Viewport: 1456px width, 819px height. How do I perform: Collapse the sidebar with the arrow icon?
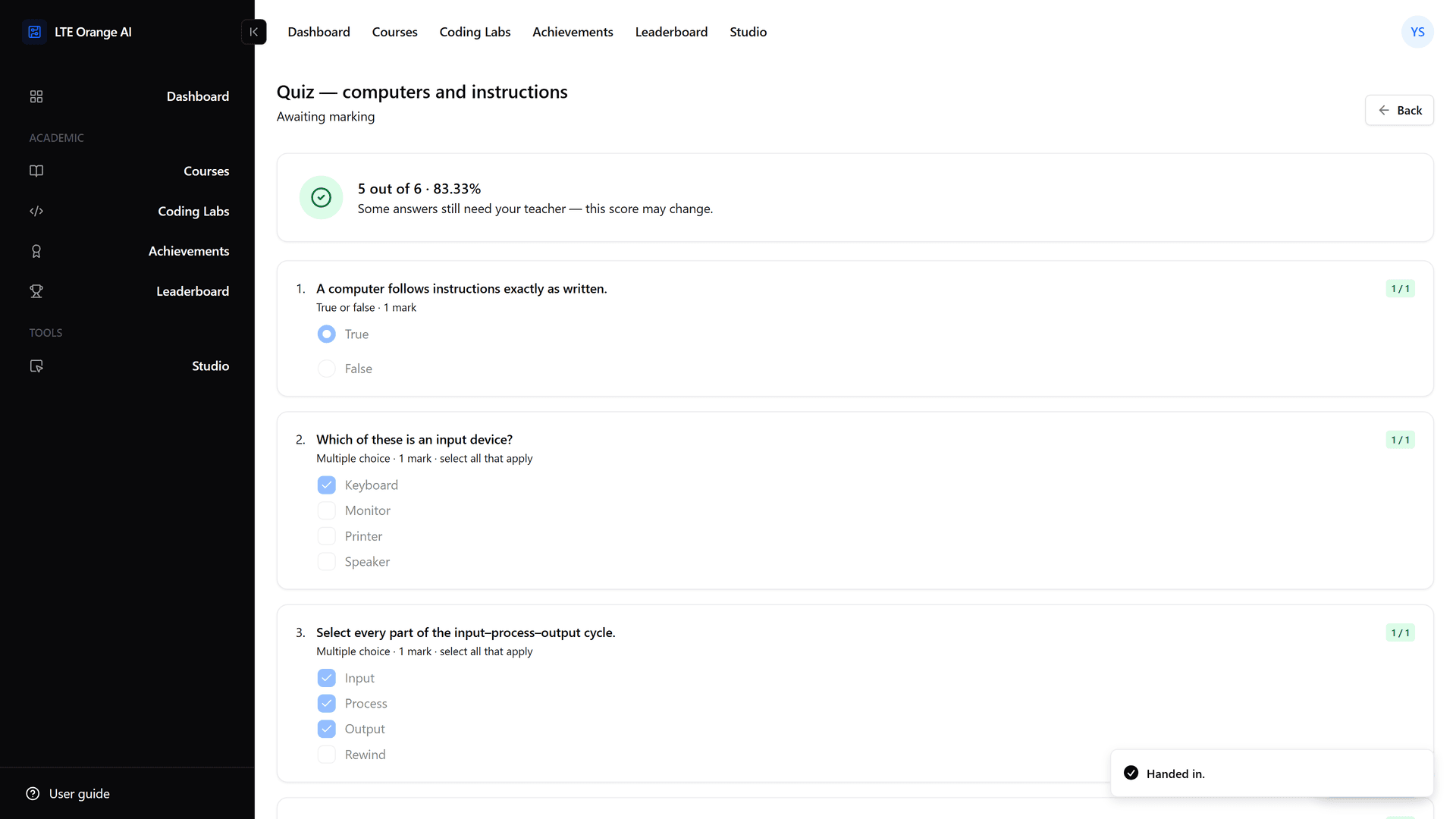(x=254, y=32)
